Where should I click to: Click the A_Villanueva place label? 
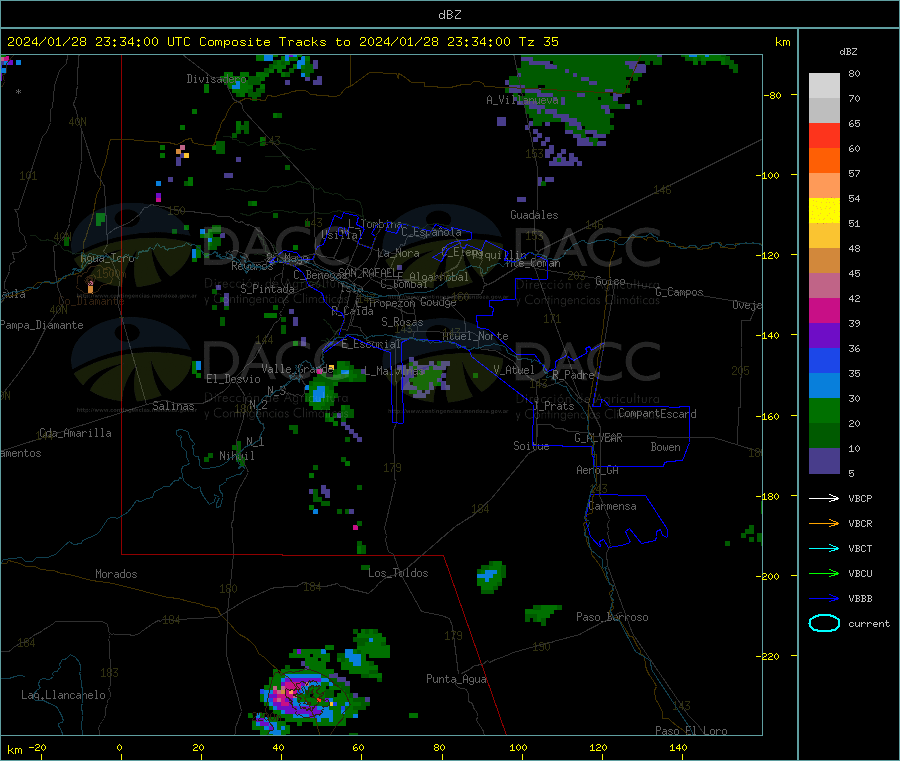[x=522, y=100]
